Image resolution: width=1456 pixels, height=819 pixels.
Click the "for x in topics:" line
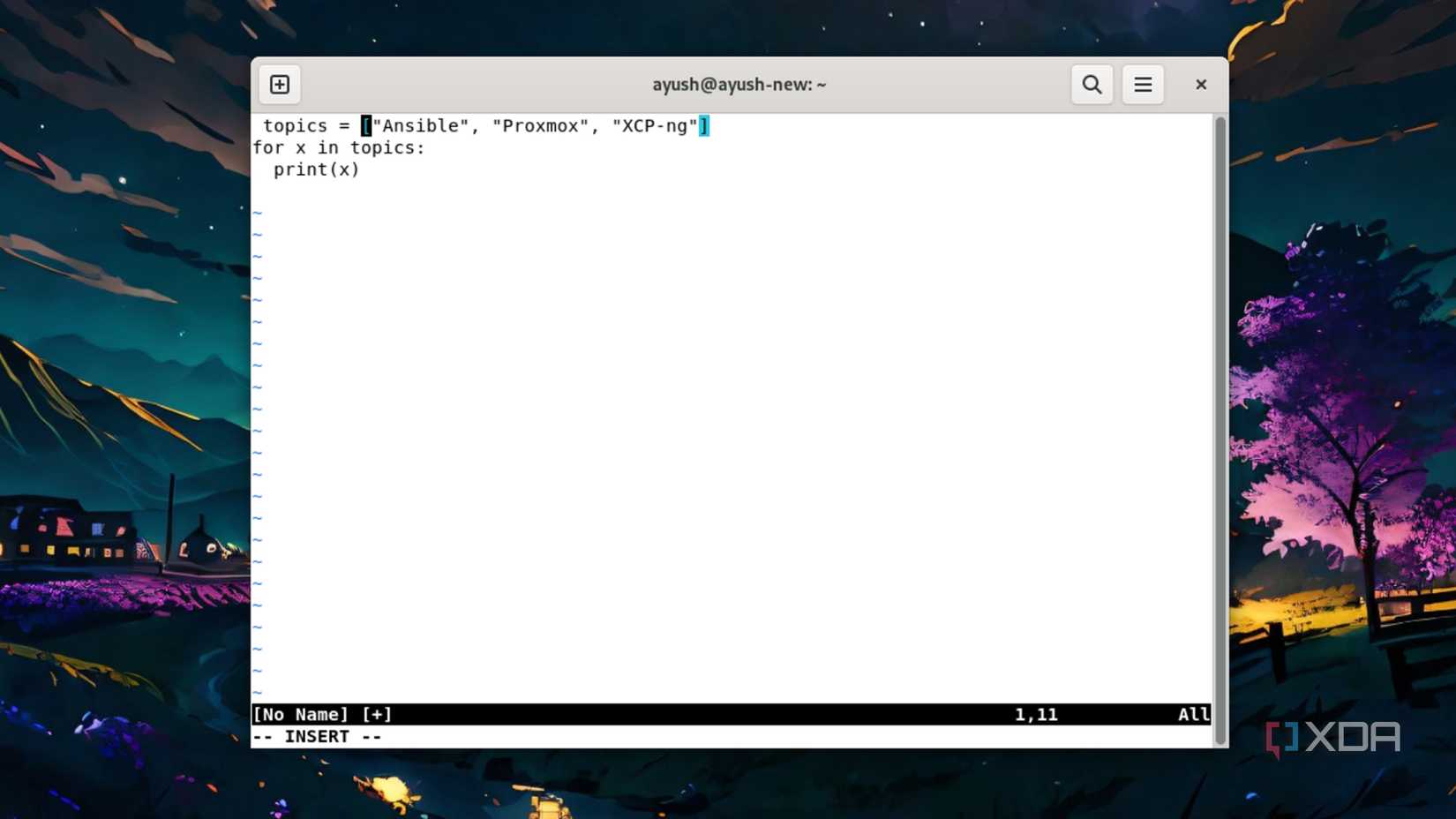click(x=339, y=148)
